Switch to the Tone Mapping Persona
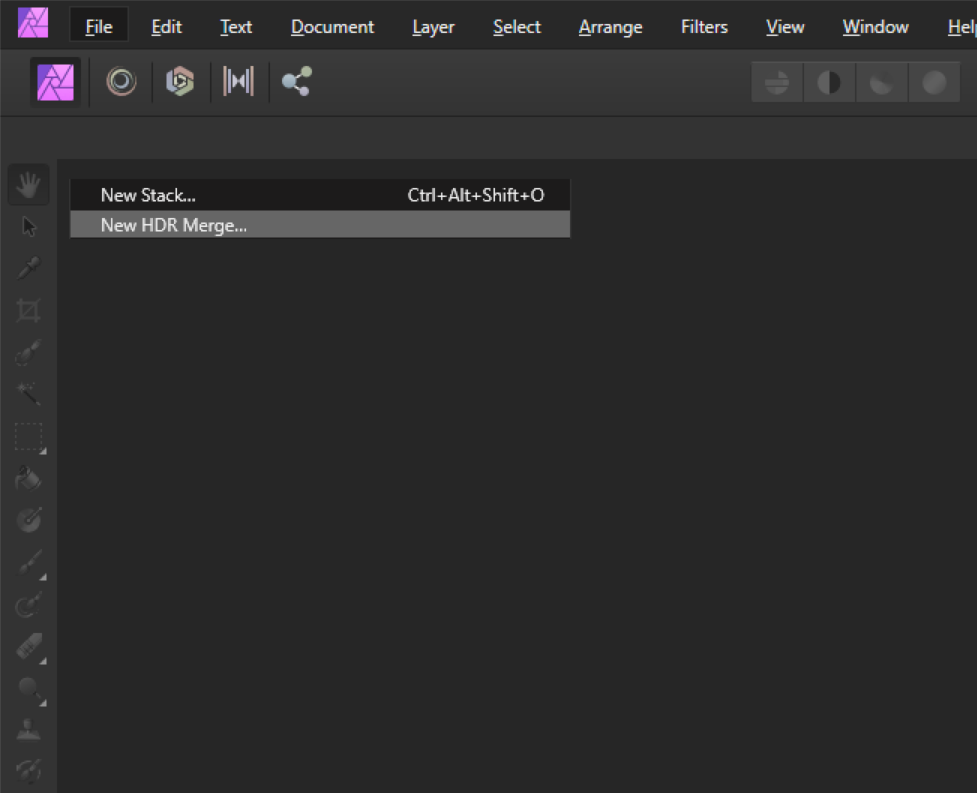This screenshot has height=793, width=977. point(239,82)
